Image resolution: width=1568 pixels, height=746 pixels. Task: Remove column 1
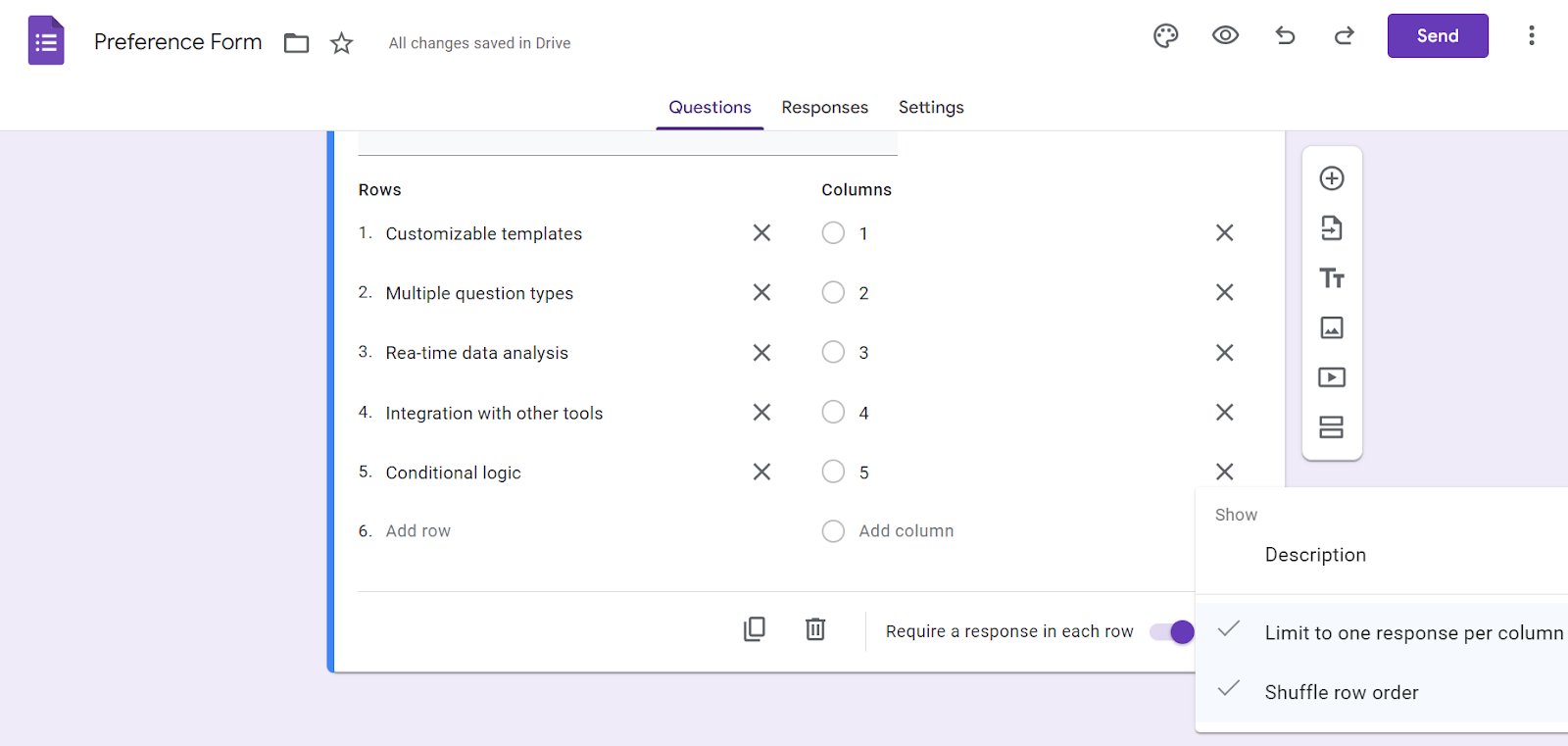(1224, 233)
